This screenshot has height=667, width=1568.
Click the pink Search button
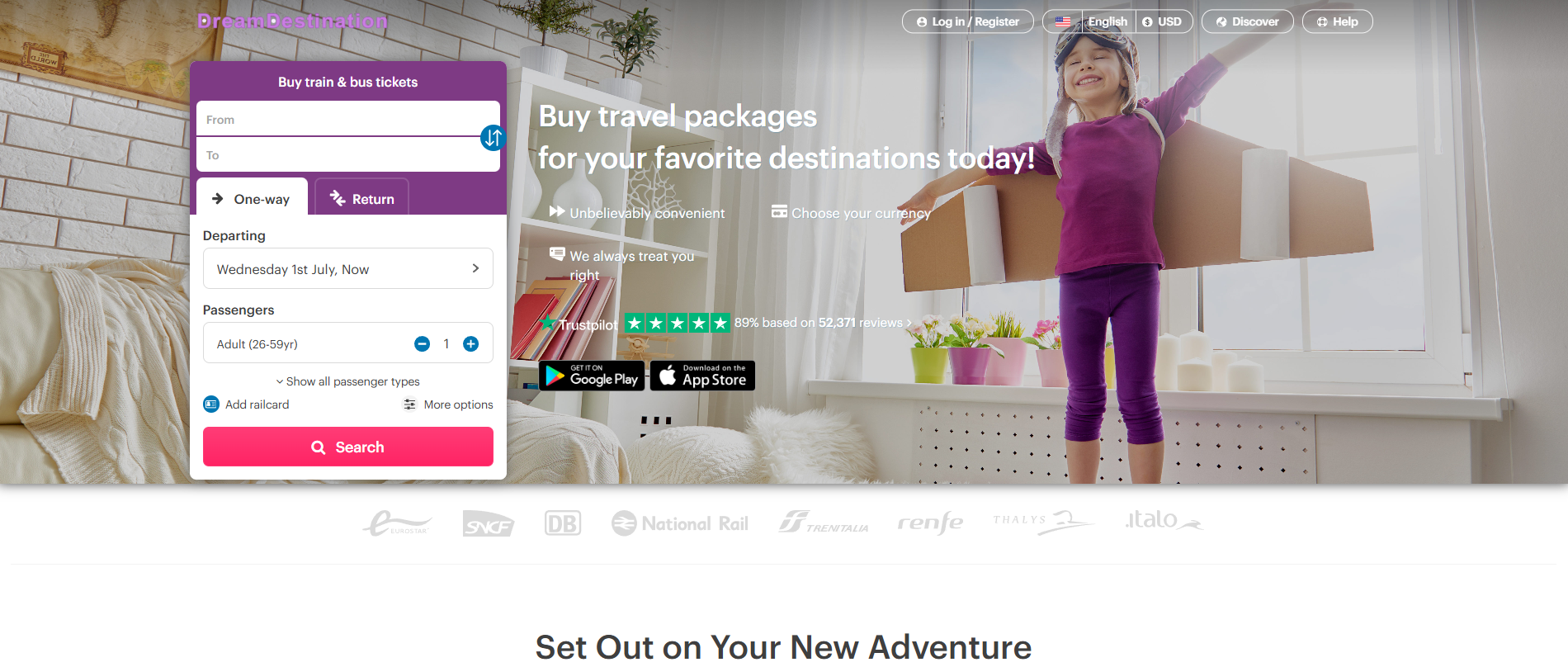(348, 447)
